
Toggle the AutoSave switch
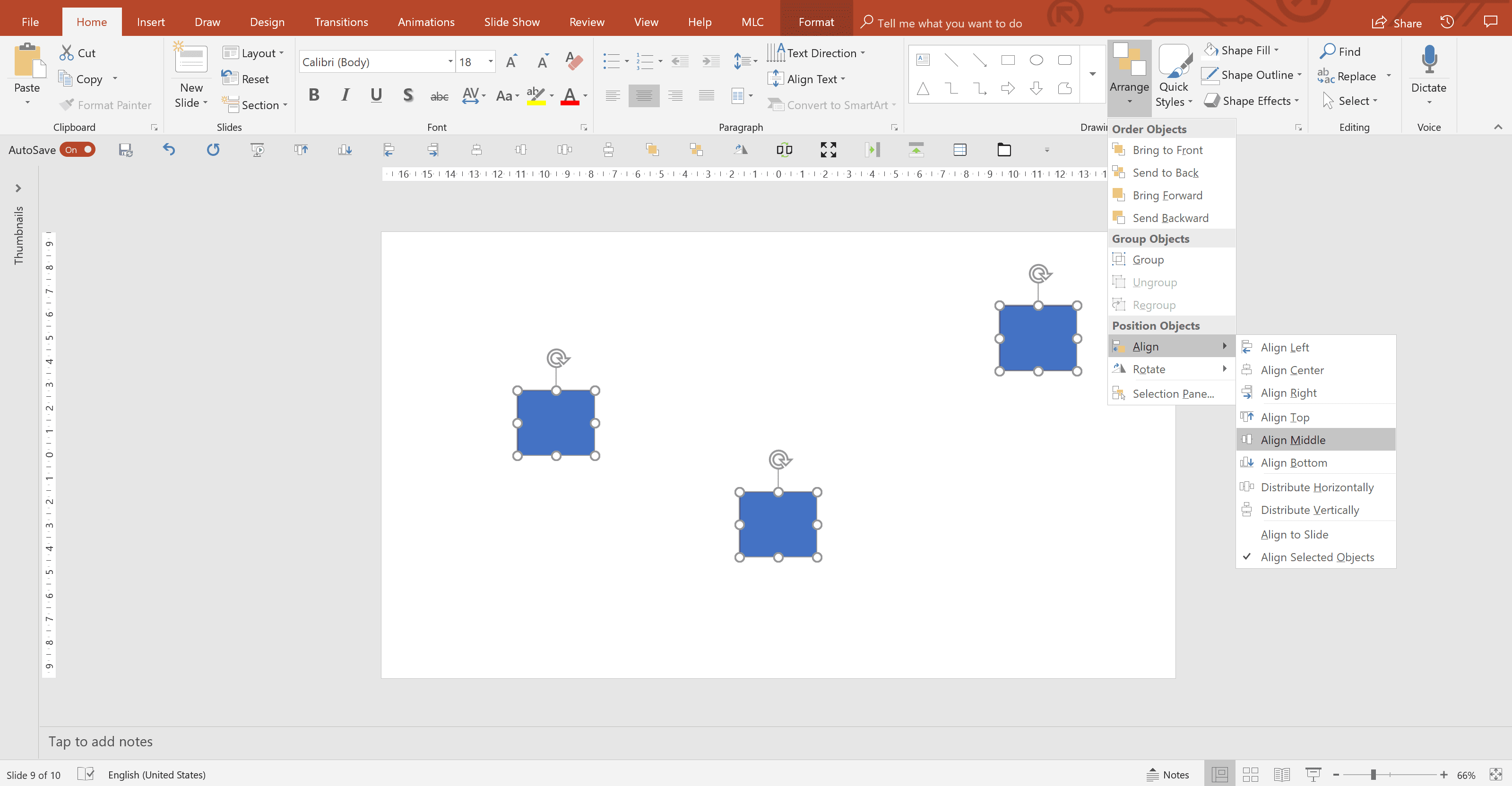[x=78, y=150]
